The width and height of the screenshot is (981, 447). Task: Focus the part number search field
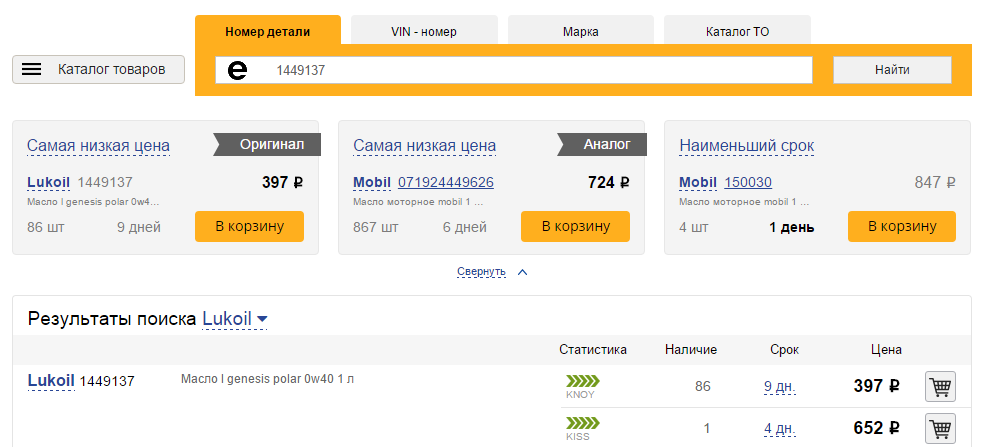(x=514, y=70)
